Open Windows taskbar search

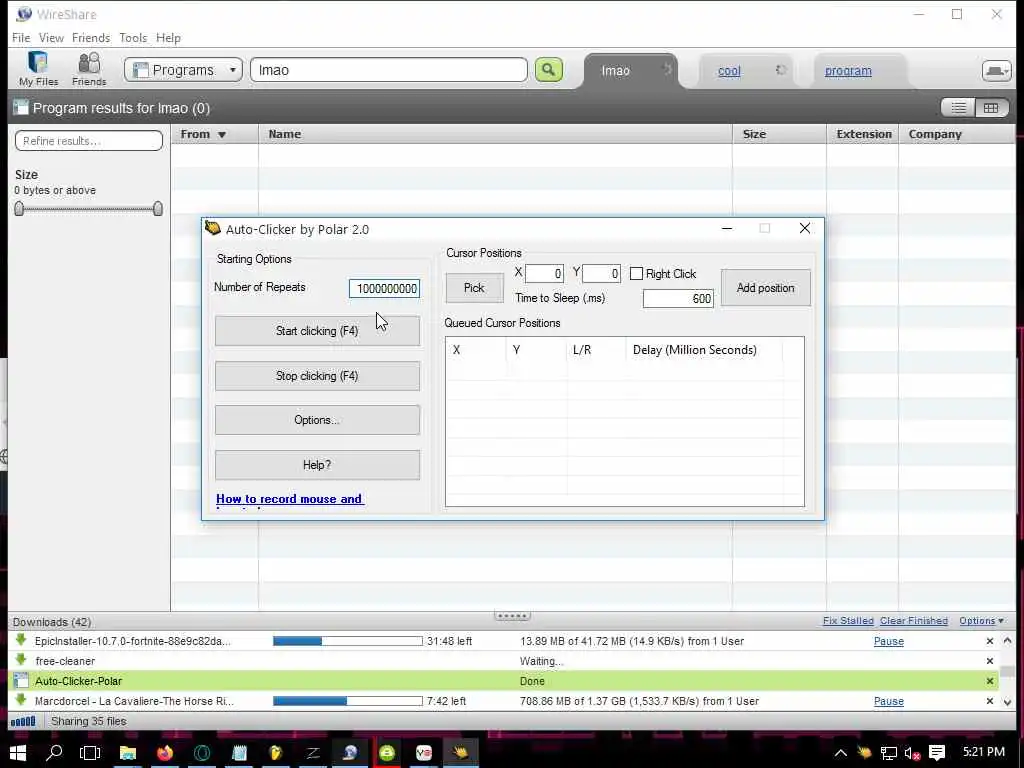coord(54,753)
